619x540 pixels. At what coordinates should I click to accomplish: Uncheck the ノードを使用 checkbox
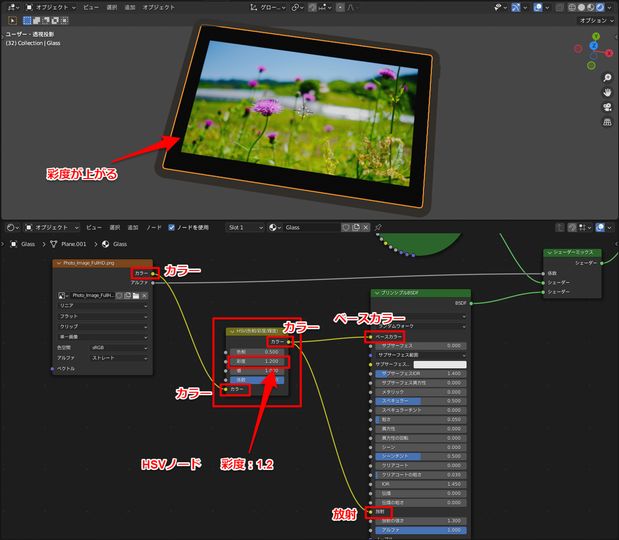[171, 227]
